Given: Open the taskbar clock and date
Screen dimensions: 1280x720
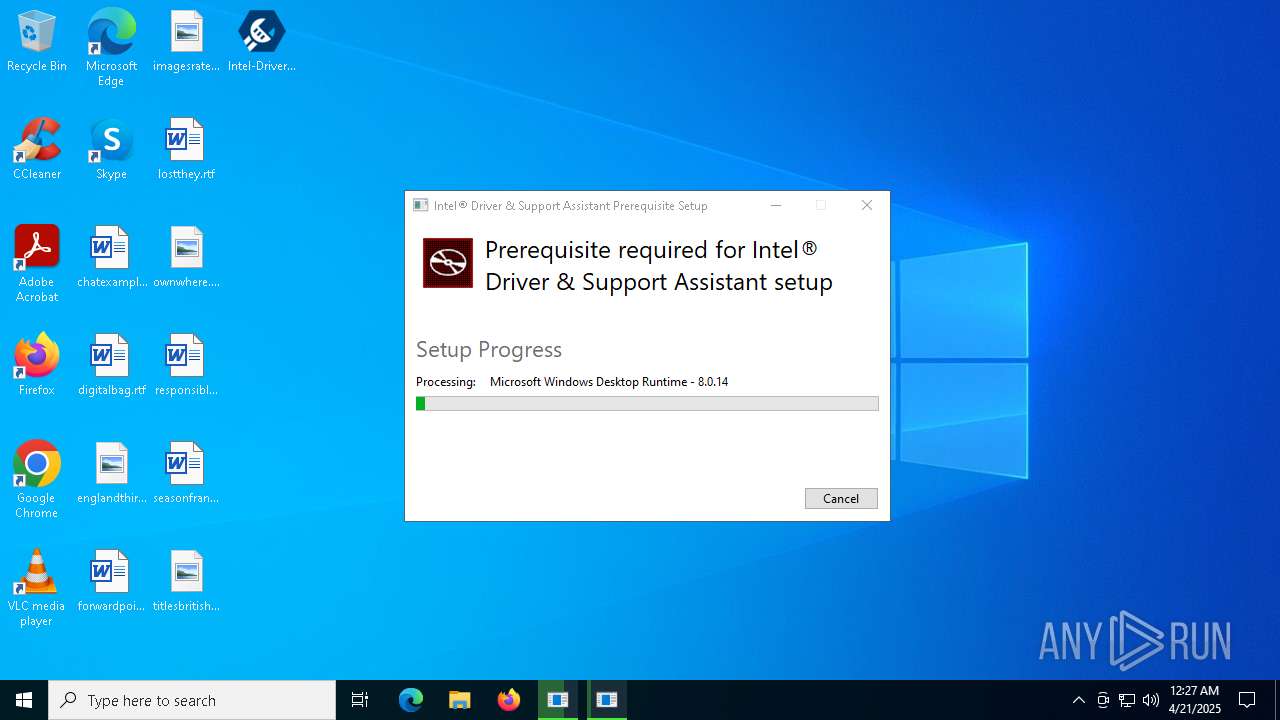Looking at the screenshot, I should 1195,700.
